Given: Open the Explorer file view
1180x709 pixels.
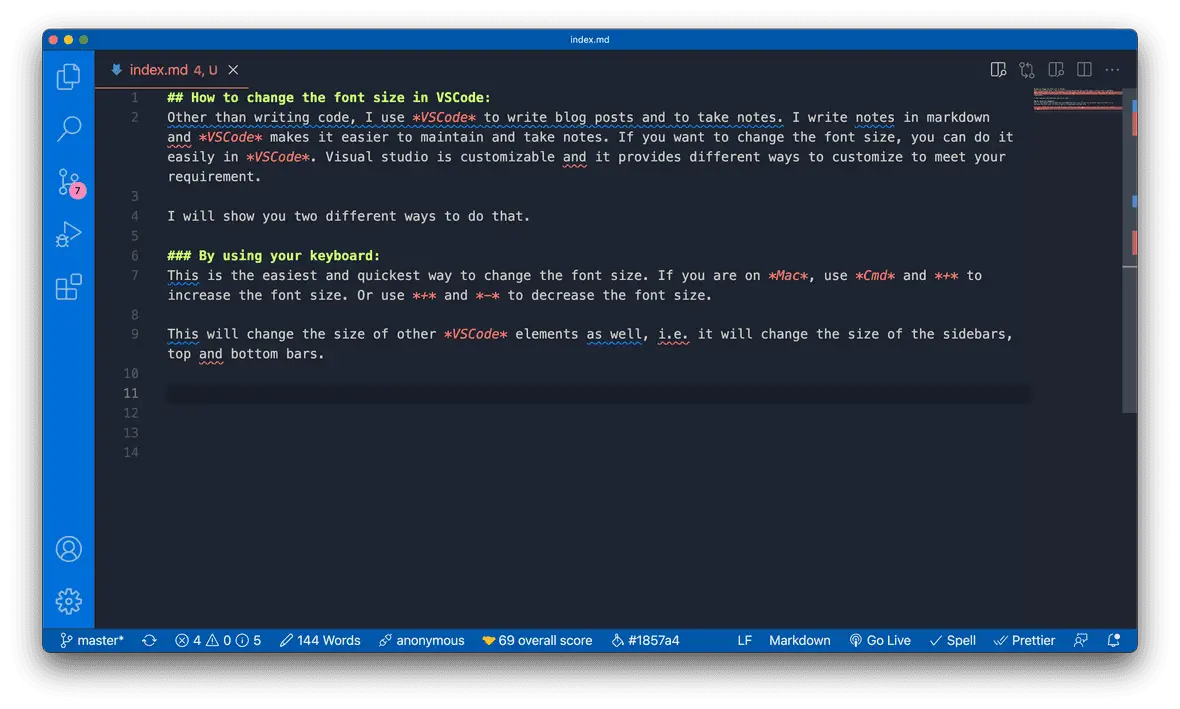Looking at the screenshot, I should tap(68, 76).
